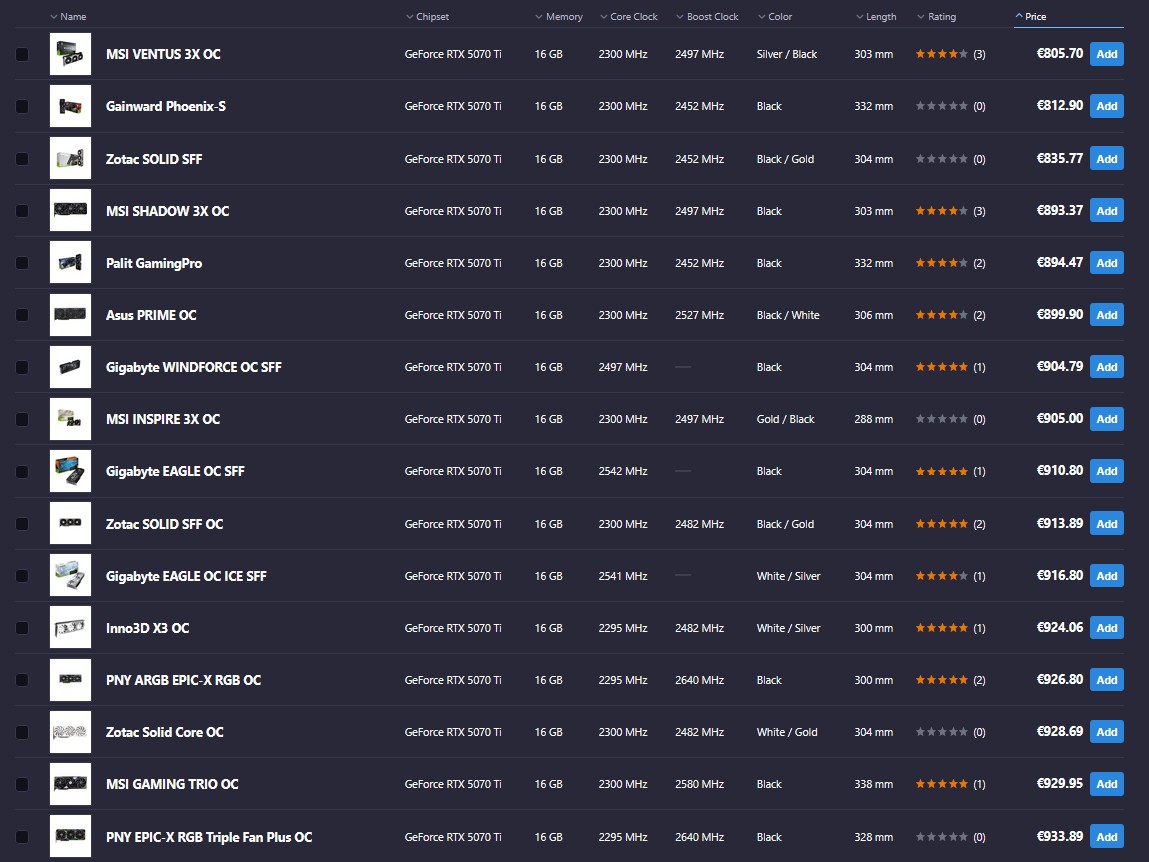
Task: View MSI SHADOW 3X OC thumbnail image
Action: pos(70,210)
